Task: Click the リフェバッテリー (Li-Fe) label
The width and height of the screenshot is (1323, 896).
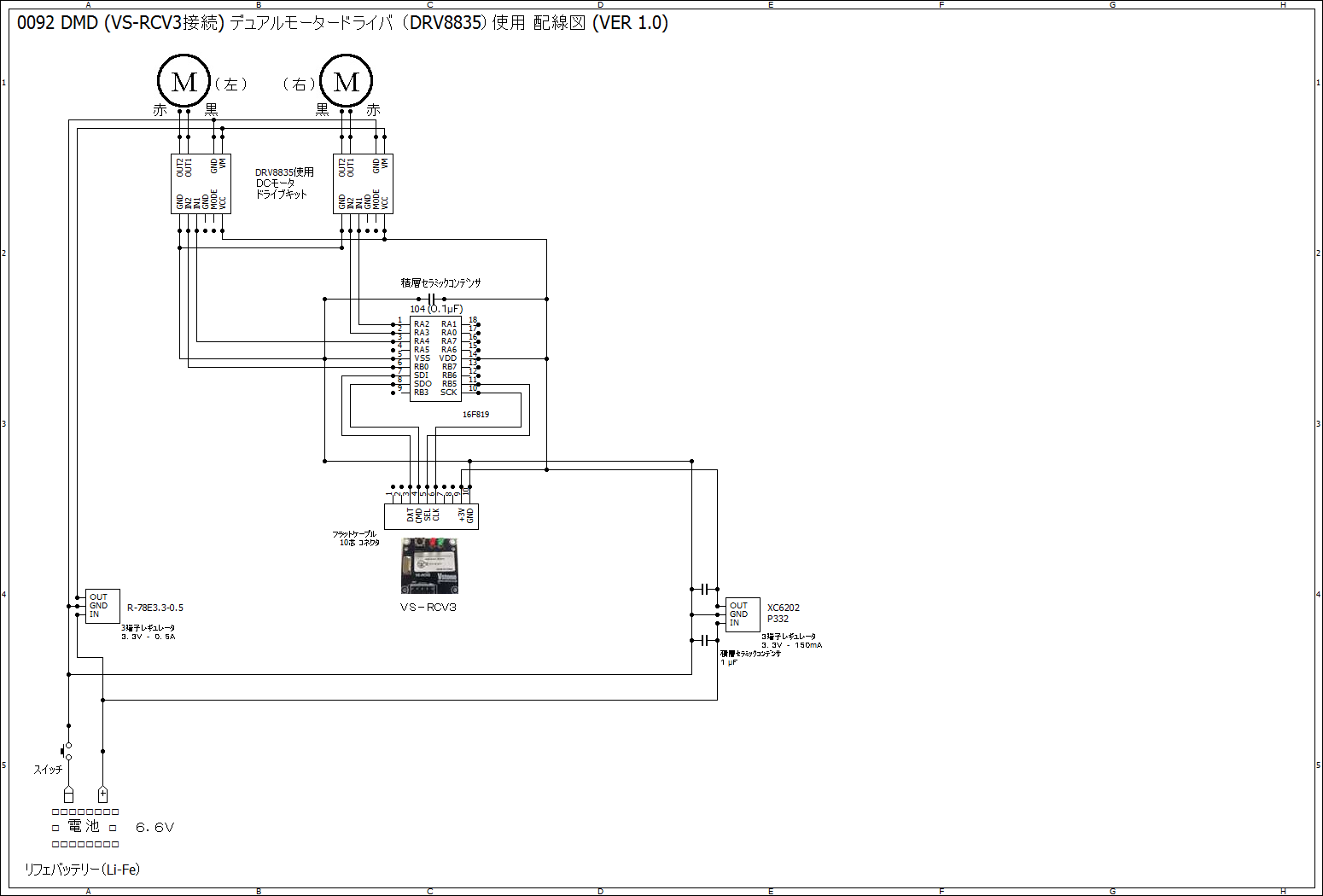Action: (x=82, y=870)
